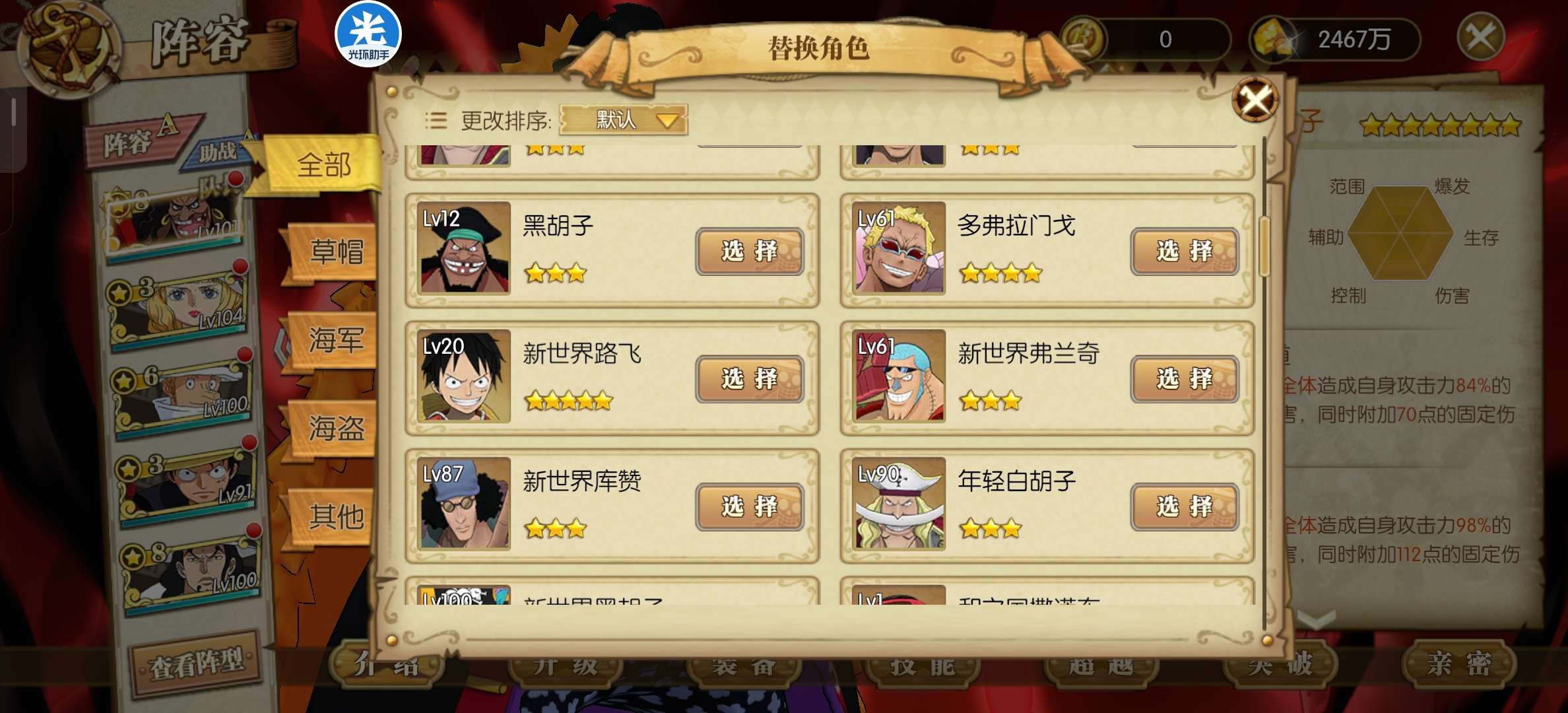The height and width of the screenshot is (713, 1568).
Task: Click the 新世界库赞 character portrait
Action: pos(465,504)
